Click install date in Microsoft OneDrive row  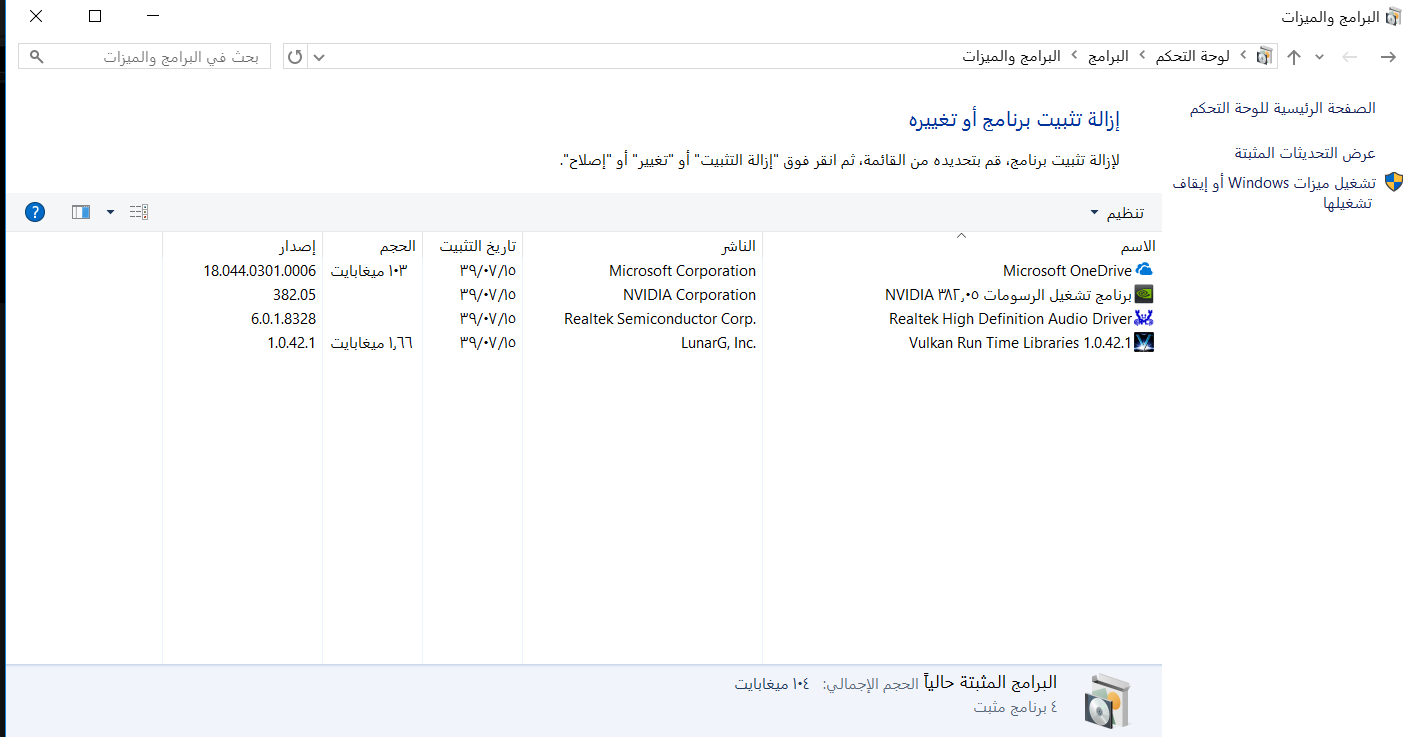click(488, 270)
